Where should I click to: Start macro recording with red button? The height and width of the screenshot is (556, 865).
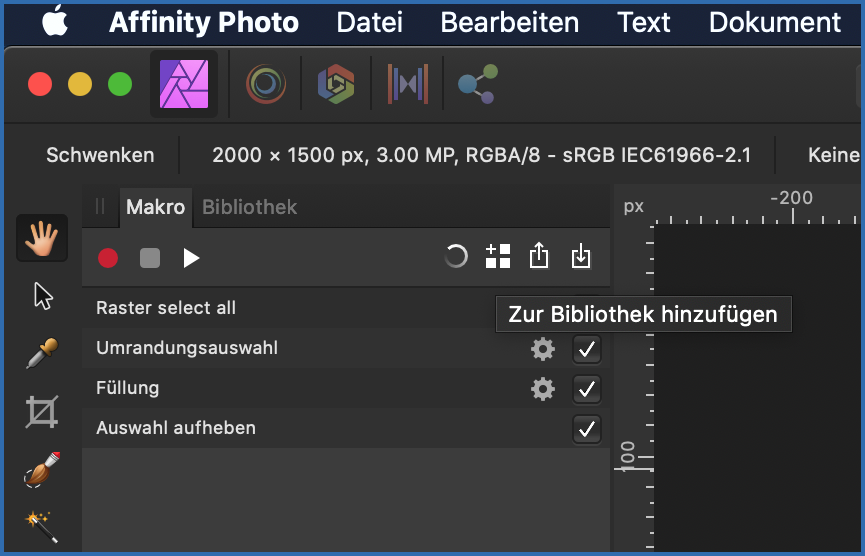[x=108, y=258]
